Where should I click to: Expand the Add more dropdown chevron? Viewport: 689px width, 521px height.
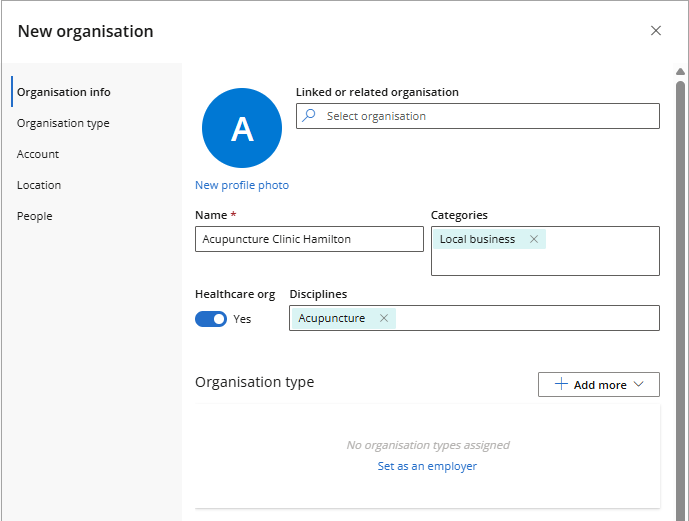(x=638, y=384)
